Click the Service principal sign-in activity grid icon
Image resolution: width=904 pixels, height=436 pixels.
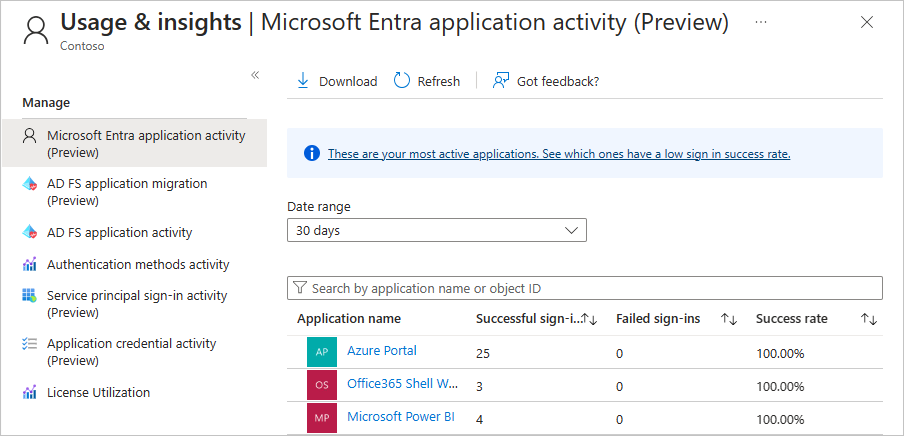29,296
